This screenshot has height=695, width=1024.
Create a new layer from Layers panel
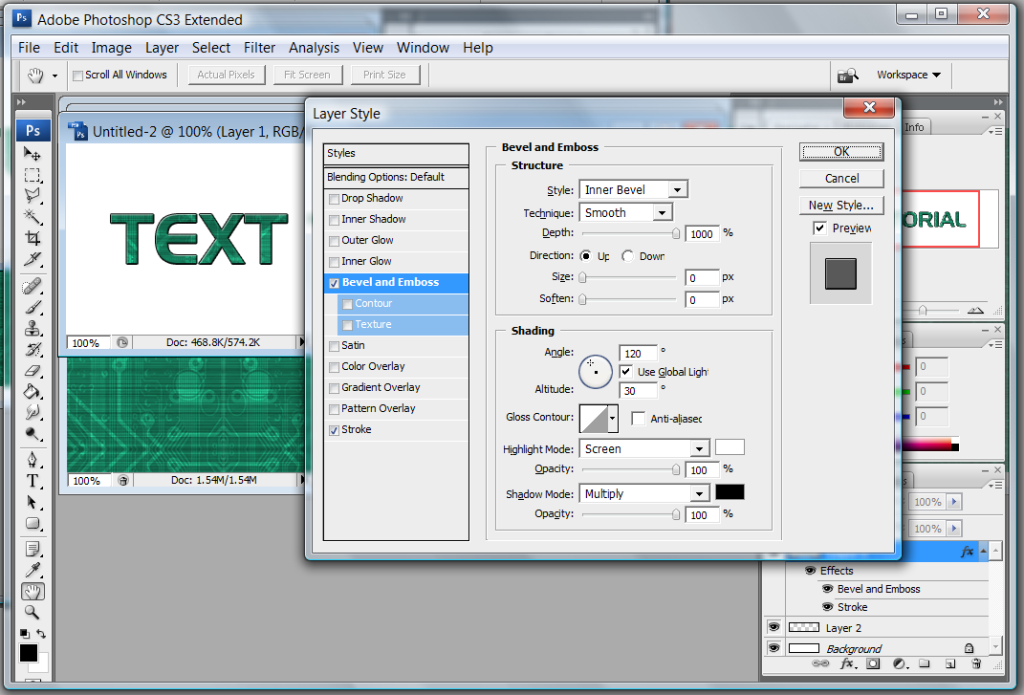pyautogui.click(x=950, y=663)
